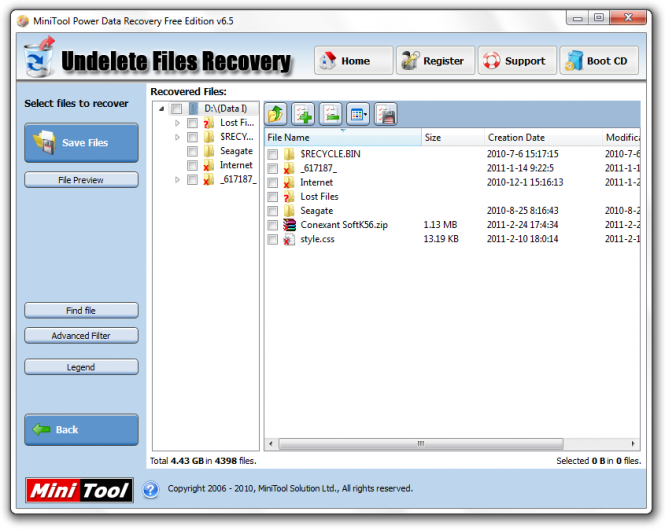Click the remove-from-selection toolbar icon
The image size is (665, 530).
pyautogui.click(x=331, y=114)
